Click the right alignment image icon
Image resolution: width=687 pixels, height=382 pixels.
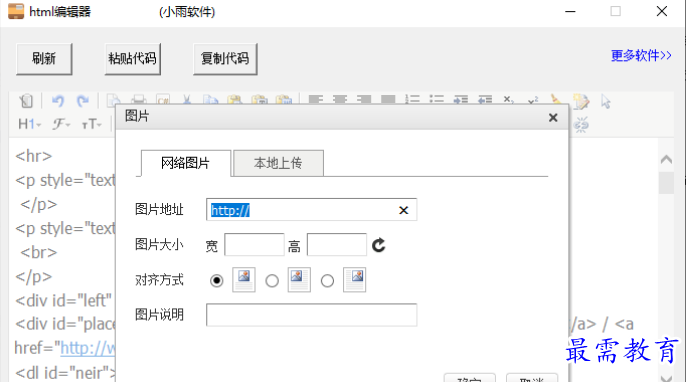click(354, 279)
